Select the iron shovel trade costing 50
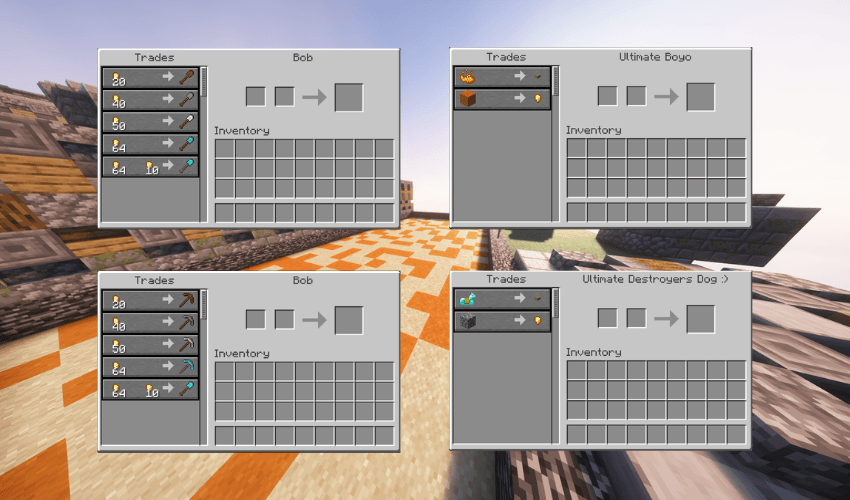This screenshot has width=850, height=500. pos(151,123)
